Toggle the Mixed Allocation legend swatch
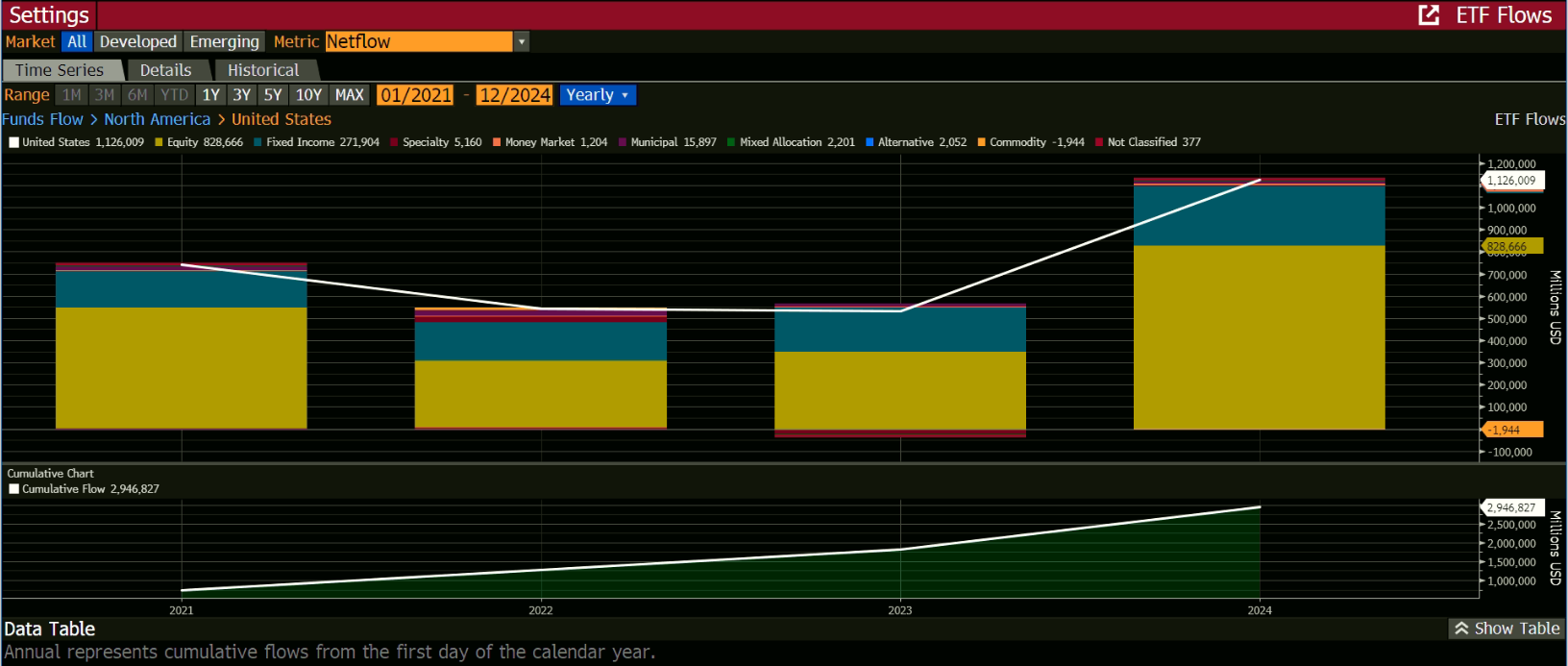1568x666 pixels. [731, 142]
